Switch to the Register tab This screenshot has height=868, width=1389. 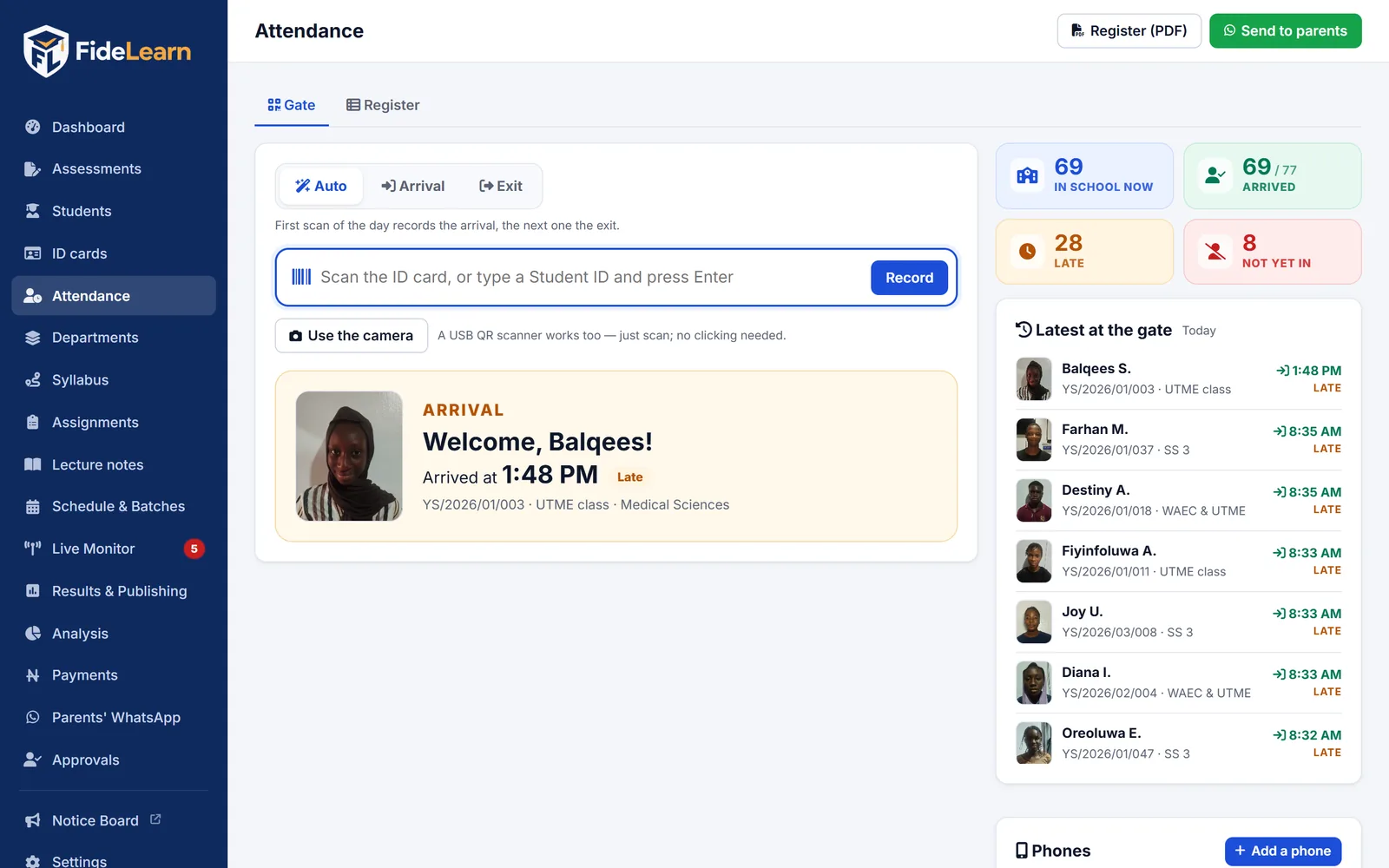click(383, 105)
